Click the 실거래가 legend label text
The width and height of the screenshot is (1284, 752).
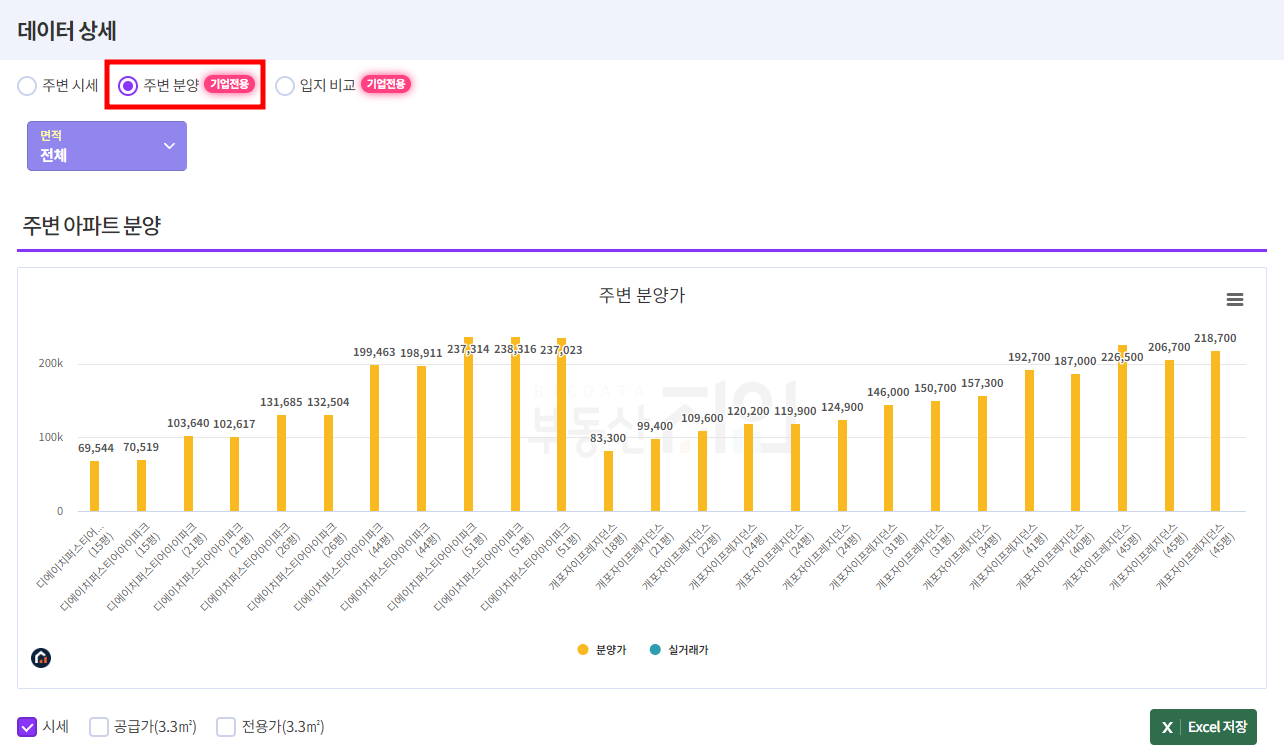(688, 650)
